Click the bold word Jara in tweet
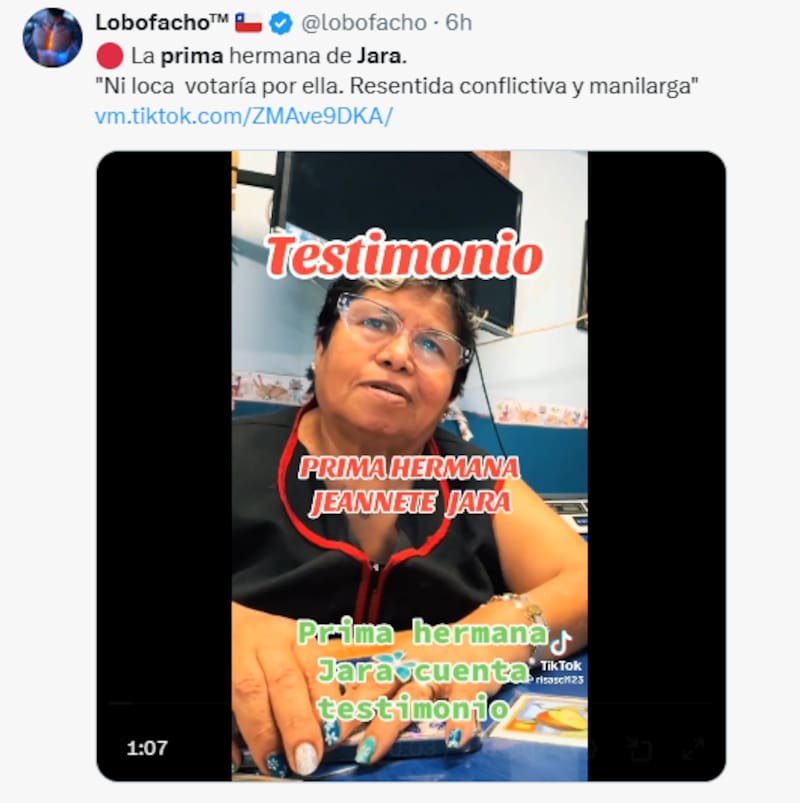 point(382,56)
